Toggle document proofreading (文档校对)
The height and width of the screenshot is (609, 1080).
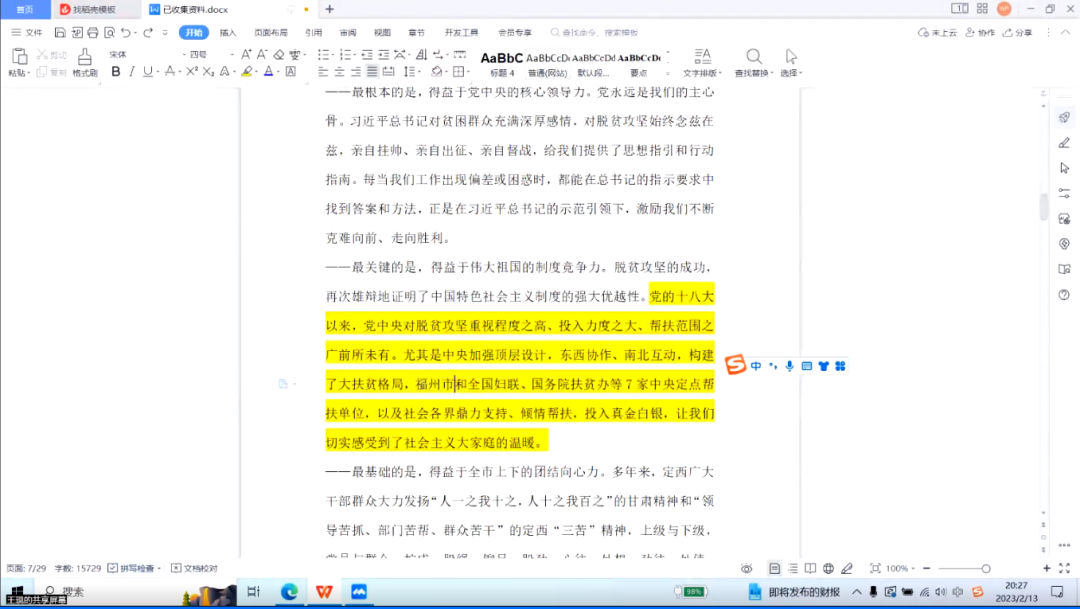(x=195, y=568)
